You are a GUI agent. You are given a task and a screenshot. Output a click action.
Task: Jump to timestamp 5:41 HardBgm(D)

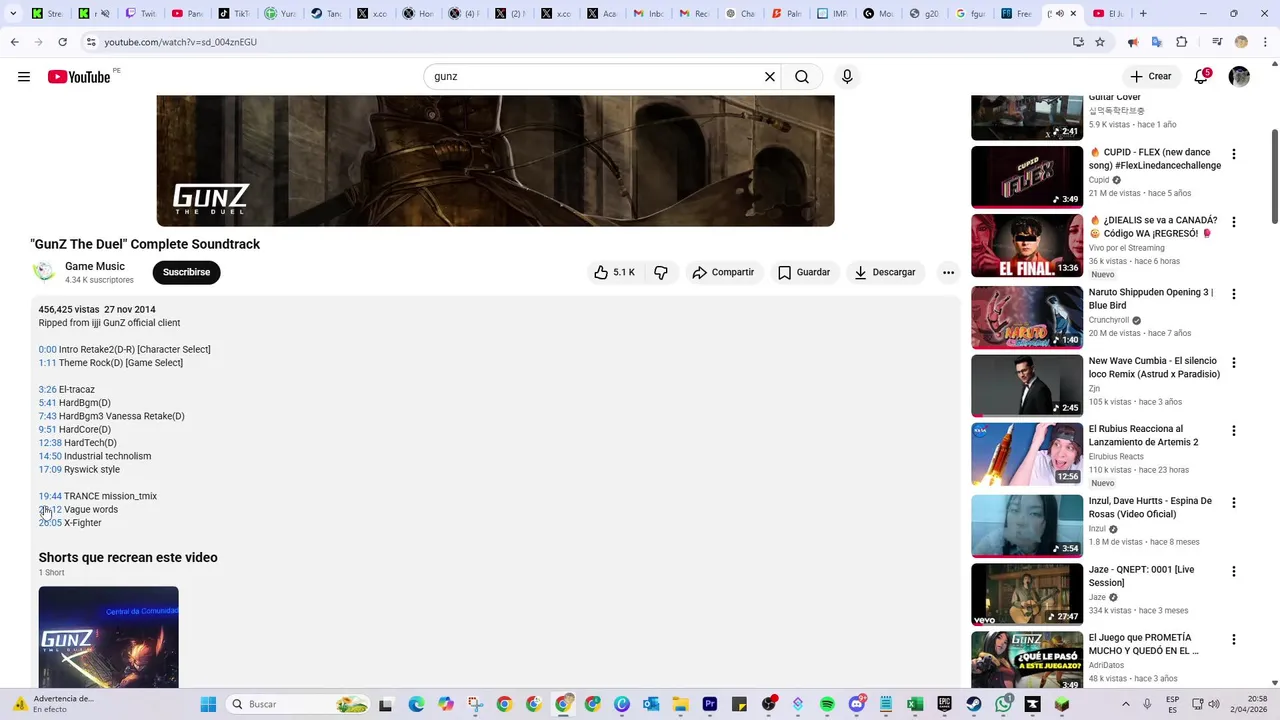pos(47,403)
